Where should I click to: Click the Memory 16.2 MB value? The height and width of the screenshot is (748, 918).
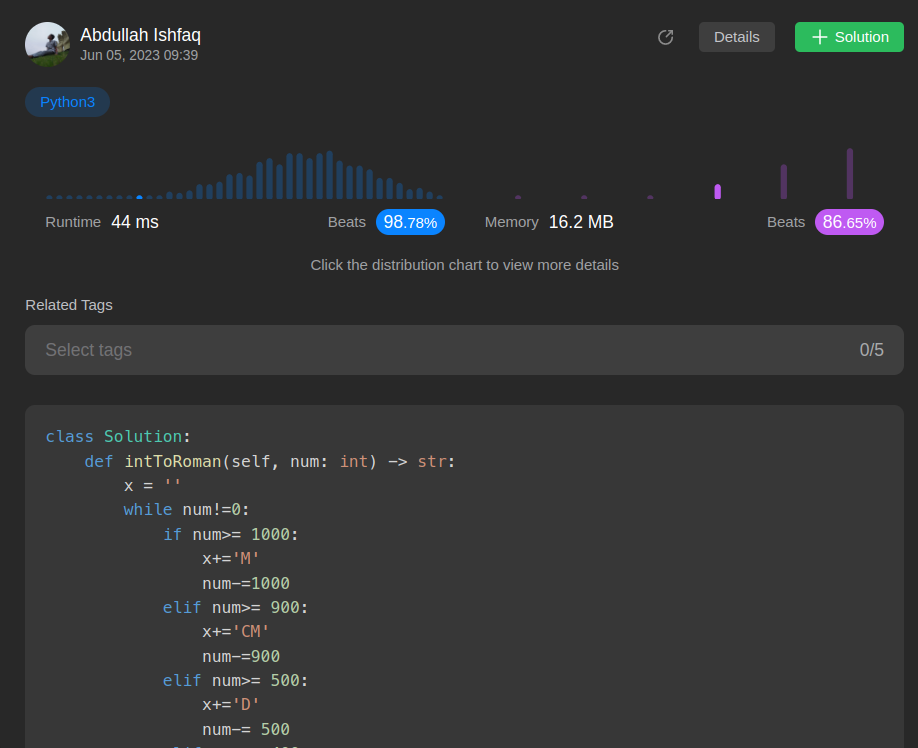580,222
